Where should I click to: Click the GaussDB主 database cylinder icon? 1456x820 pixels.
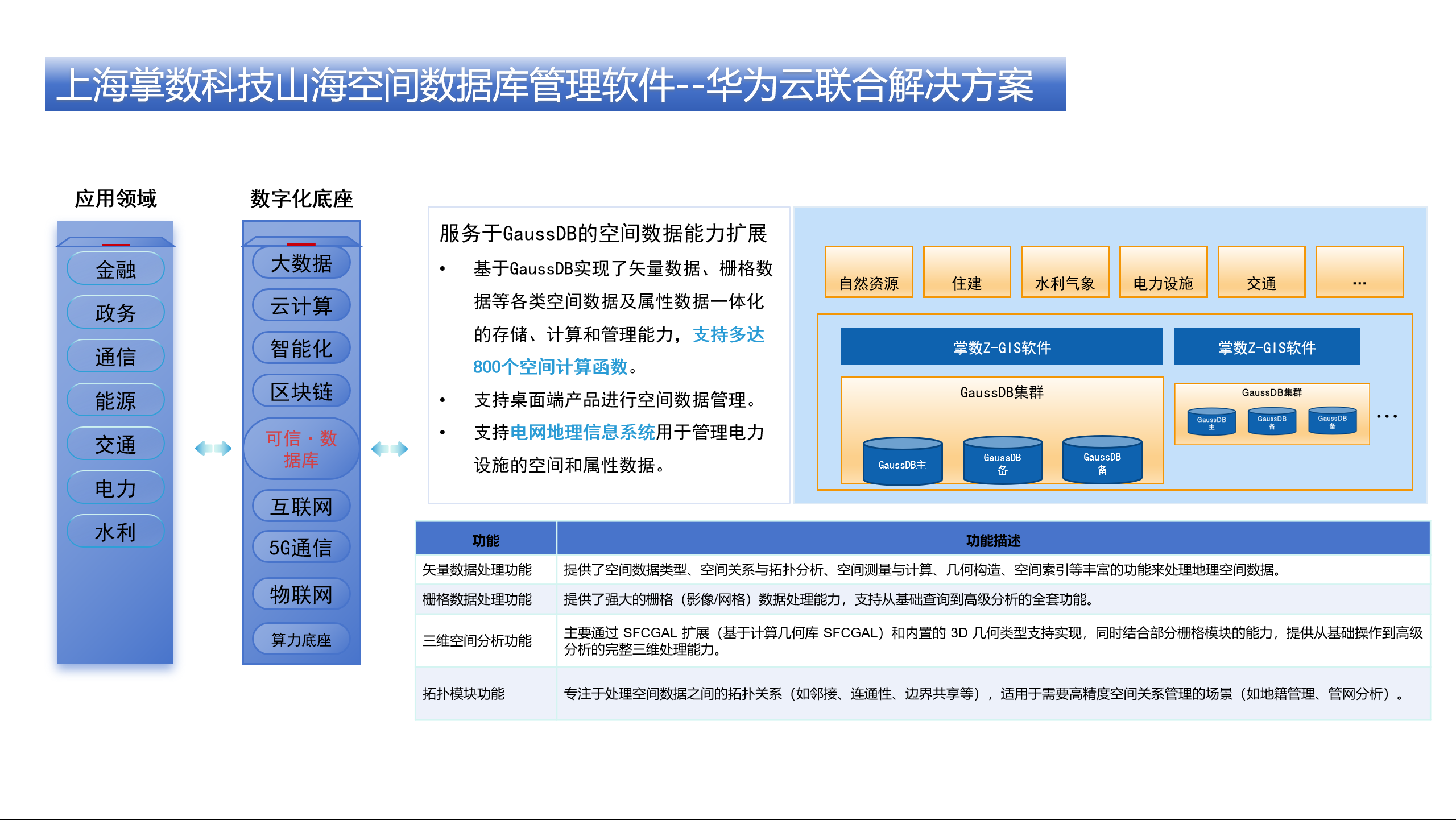[902, 461]
